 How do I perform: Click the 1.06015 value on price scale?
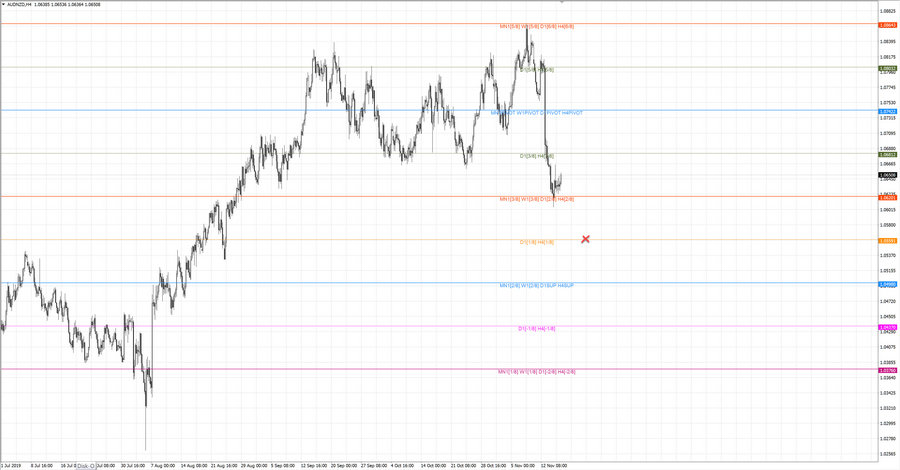pos(887,209)
